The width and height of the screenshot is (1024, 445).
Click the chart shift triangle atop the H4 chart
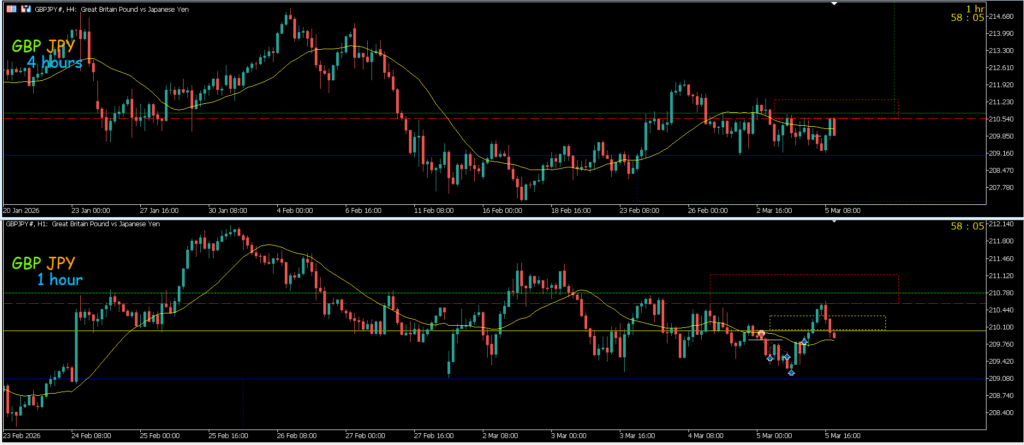click(x=833, y=3)
